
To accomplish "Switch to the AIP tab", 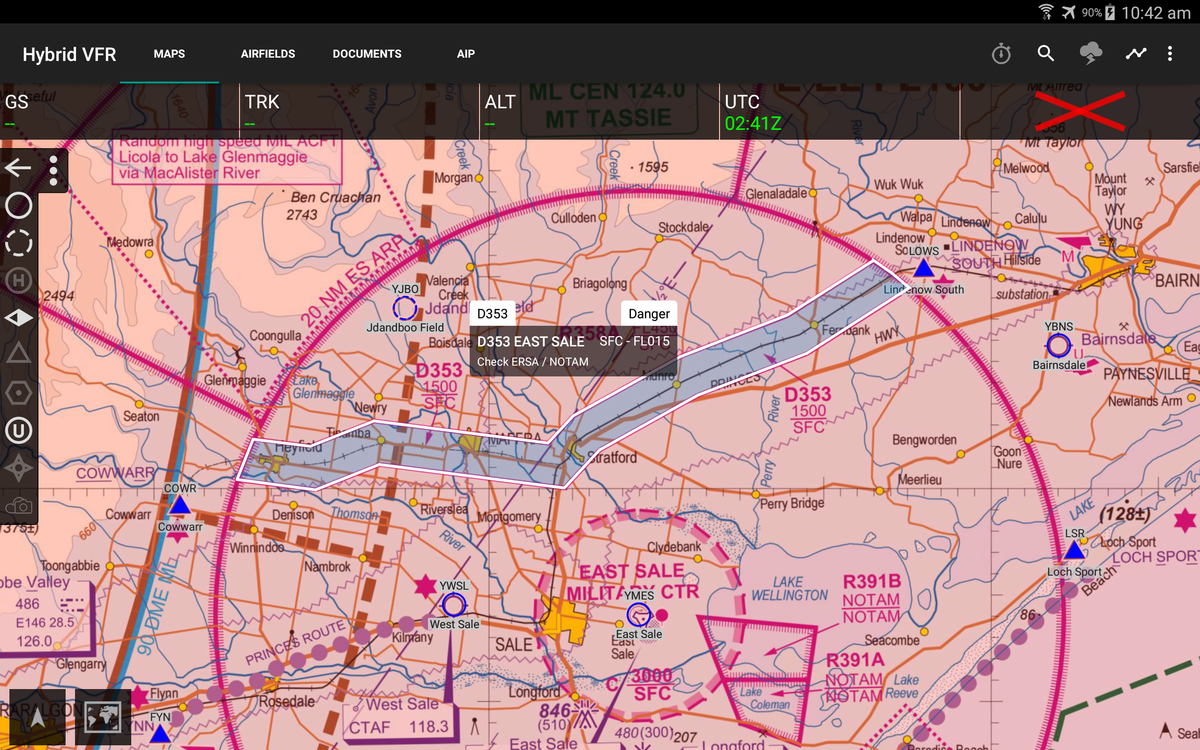I will tap(466, 54).
